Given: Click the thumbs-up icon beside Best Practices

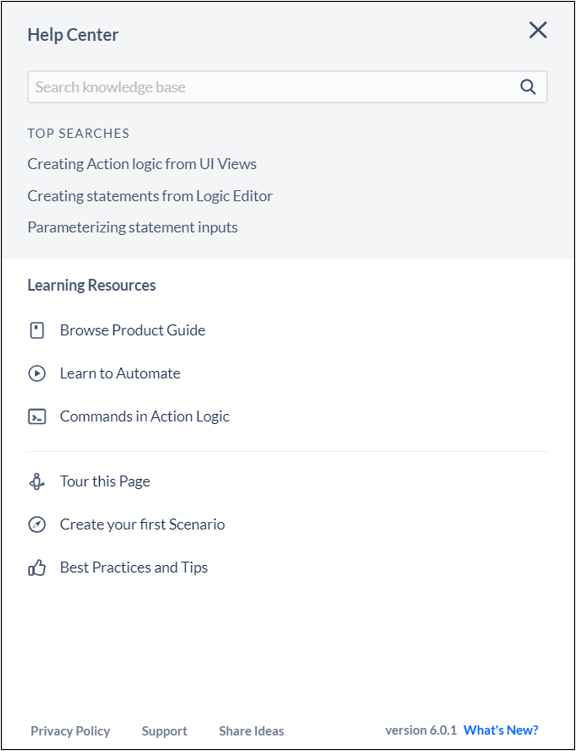Looking at the screenshot, I should pos(37,568).
